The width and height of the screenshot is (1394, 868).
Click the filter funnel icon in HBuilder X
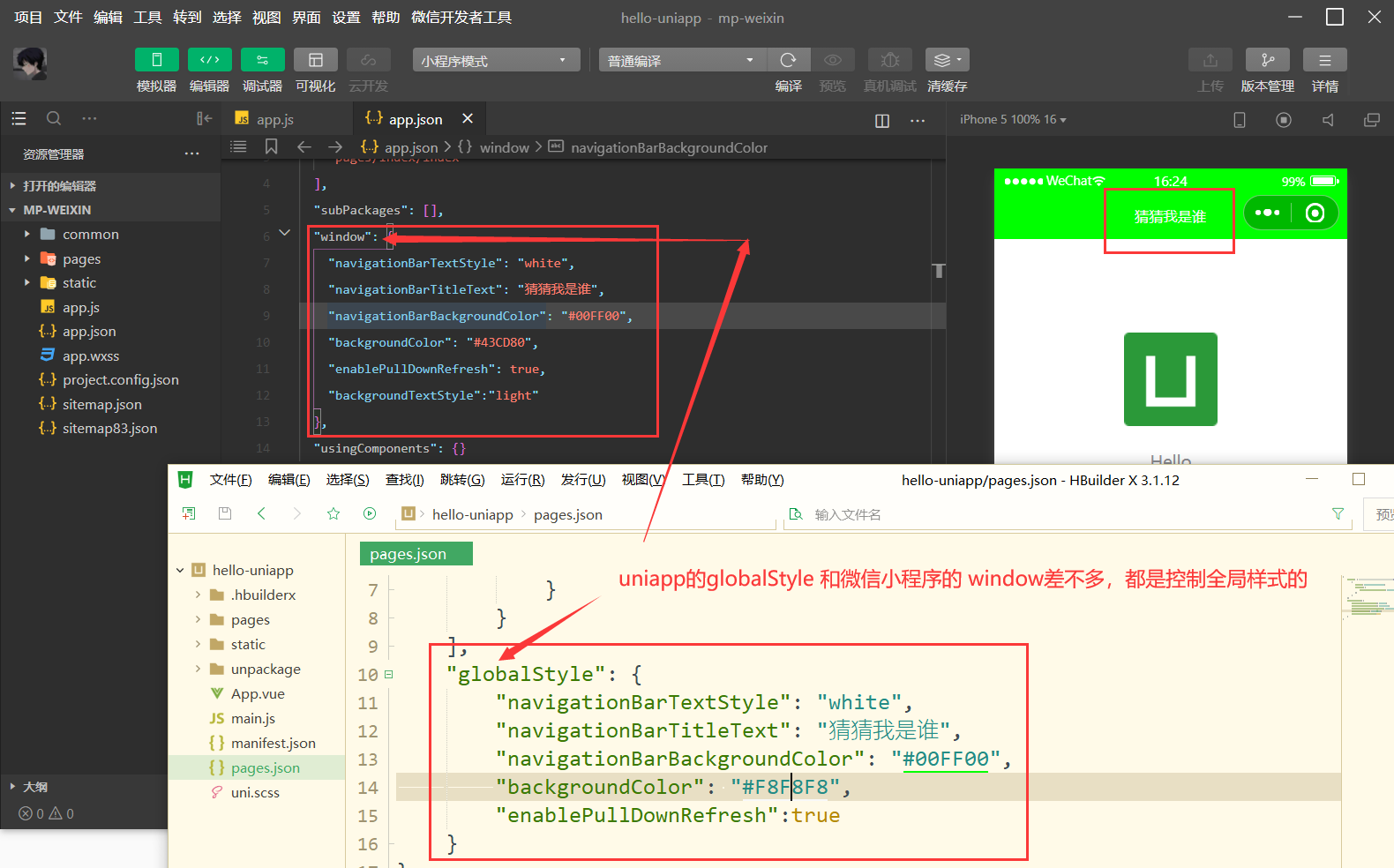click(x=1338, y=513)
